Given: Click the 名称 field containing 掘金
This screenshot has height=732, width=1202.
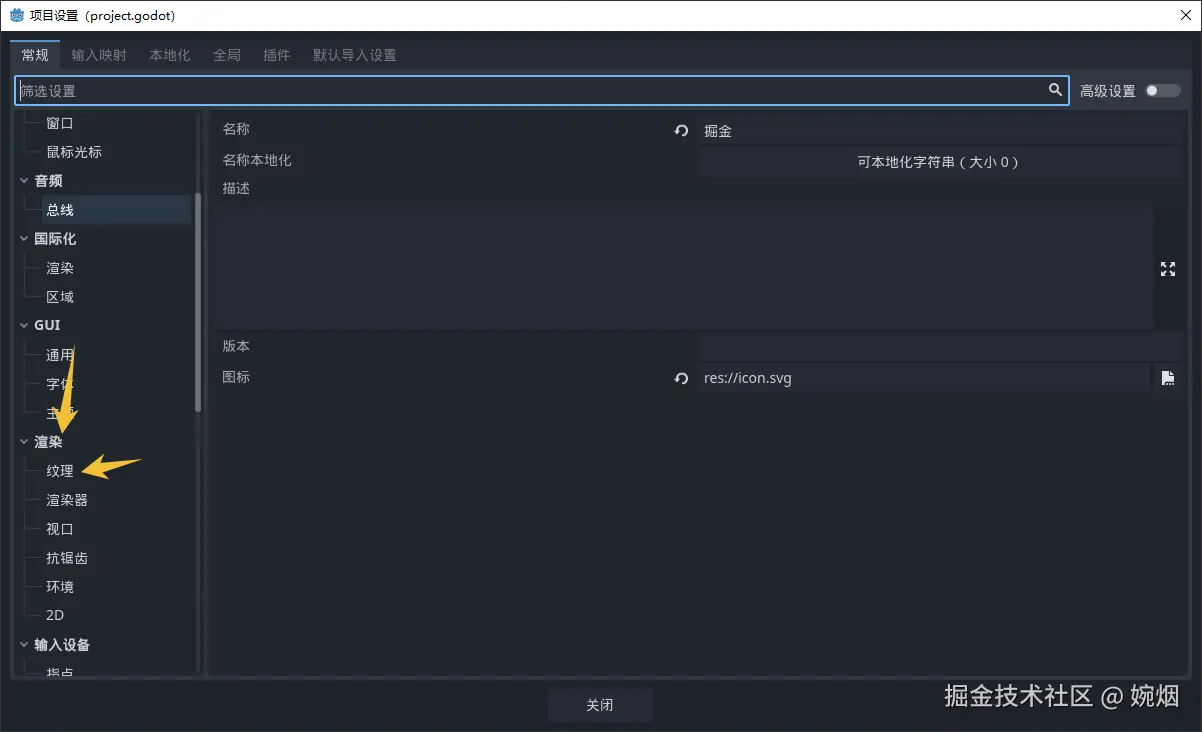Looking at the screenshot, I should (x=940, y=131).
